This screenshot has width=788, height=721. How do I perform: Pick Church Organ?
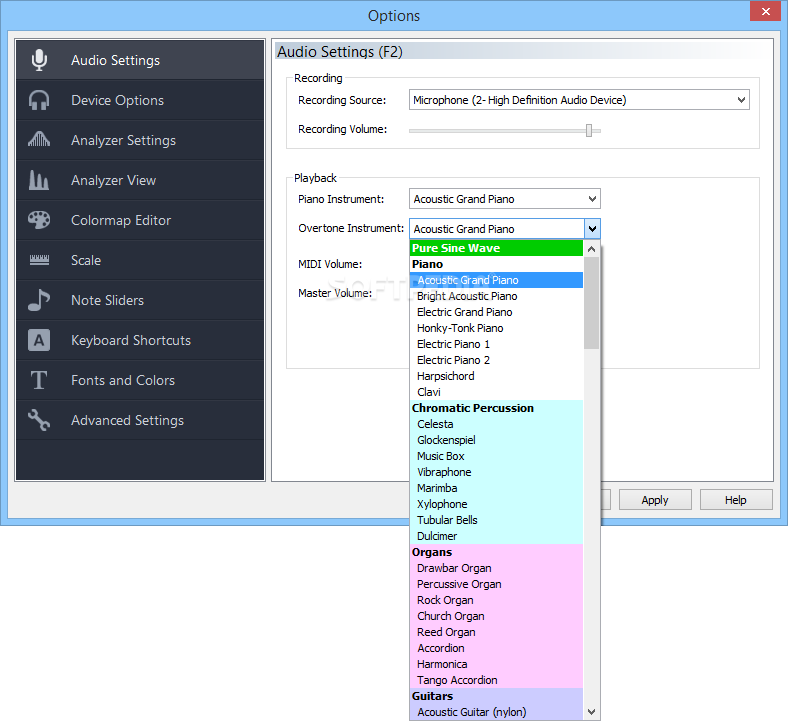click(497, 616)
